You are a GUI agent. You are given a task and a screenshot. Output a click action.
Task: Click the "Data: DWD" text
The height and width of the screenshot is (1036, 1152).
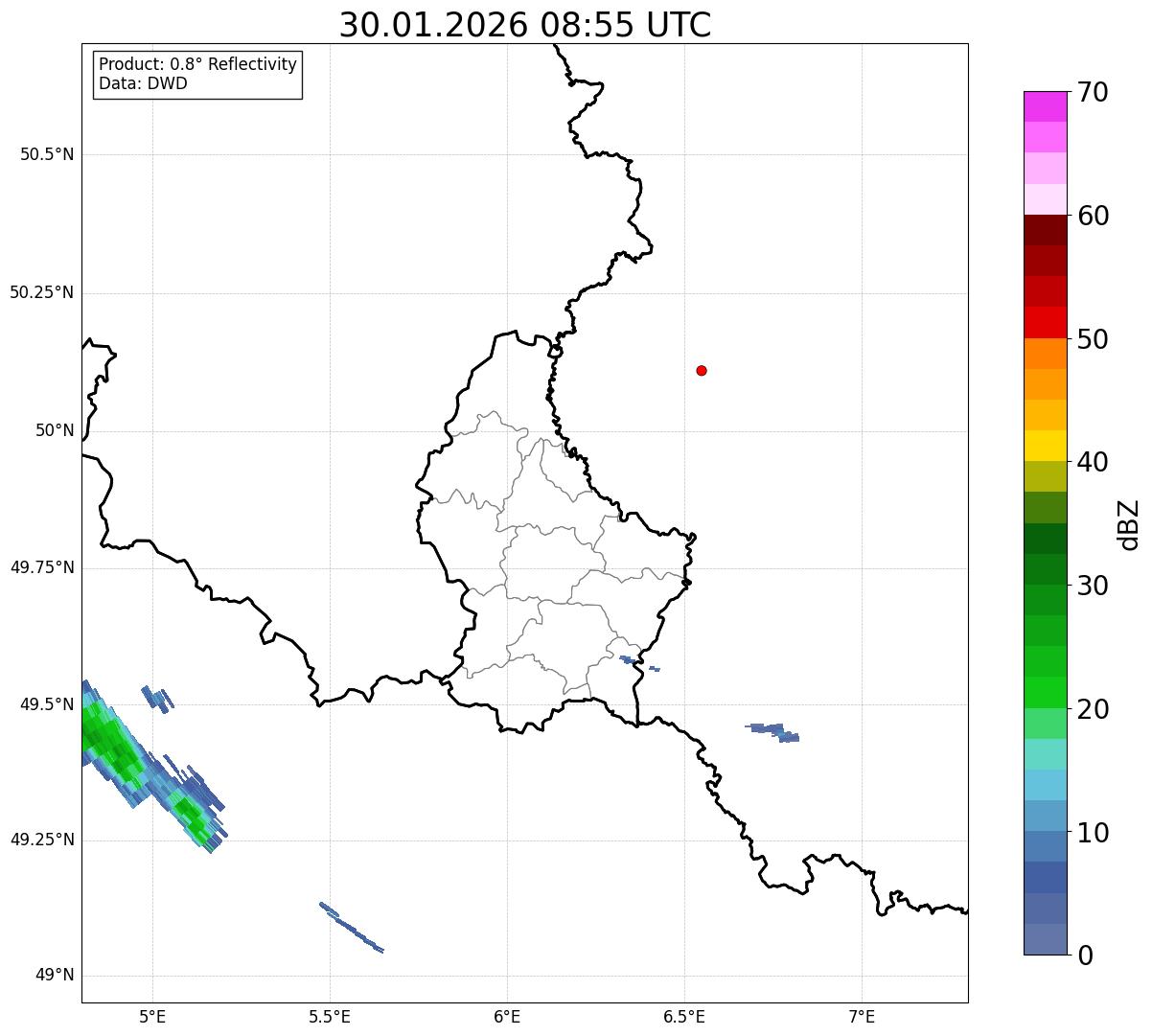(144, 83)
